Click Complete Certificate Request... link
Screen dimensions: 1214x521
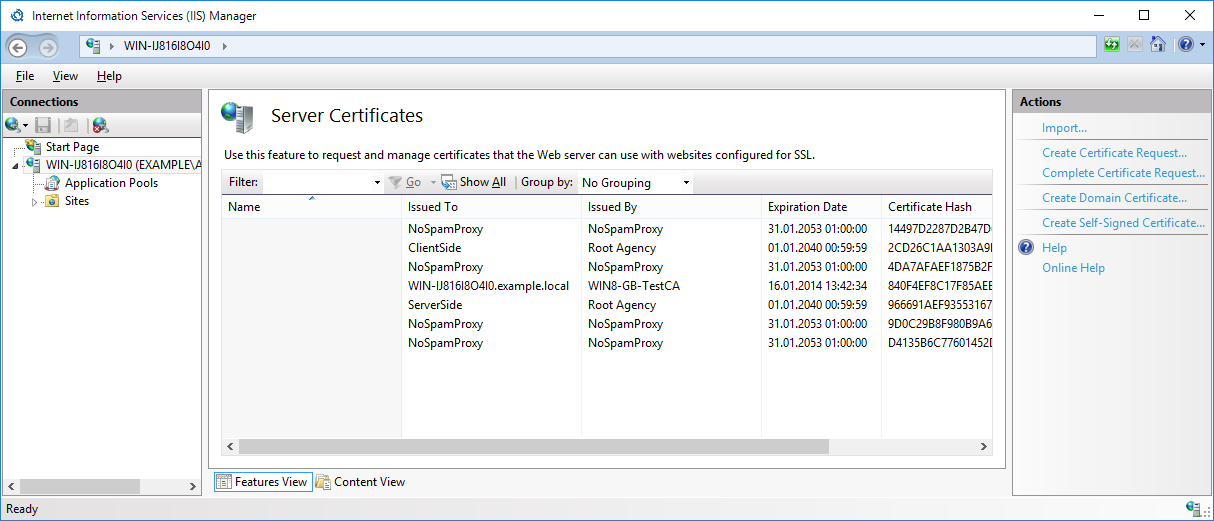point(1123,173)
